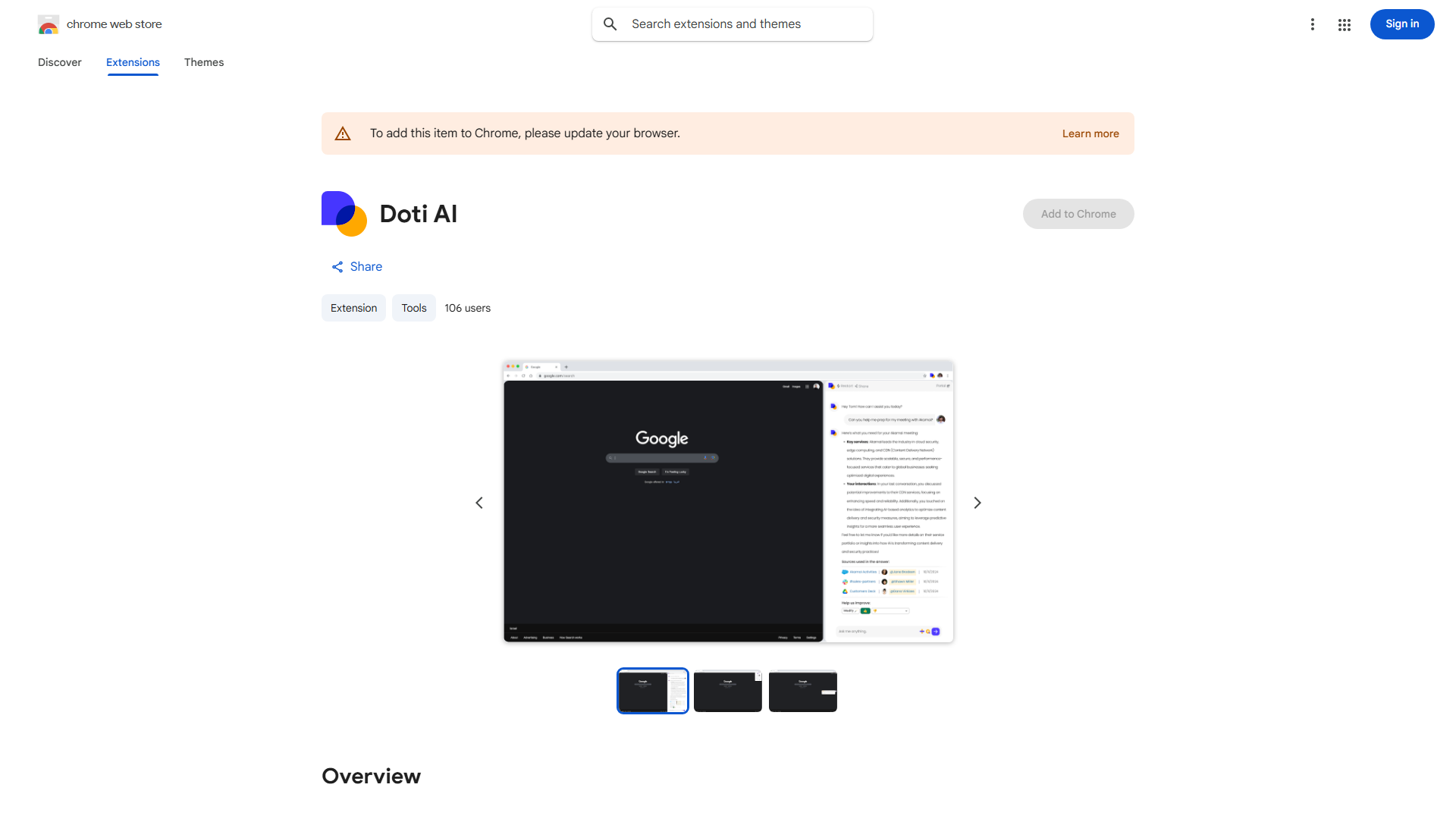Viewport: 1456px width, 819px height.
Task: Click the Share link
Action: (x=356, y=267)
